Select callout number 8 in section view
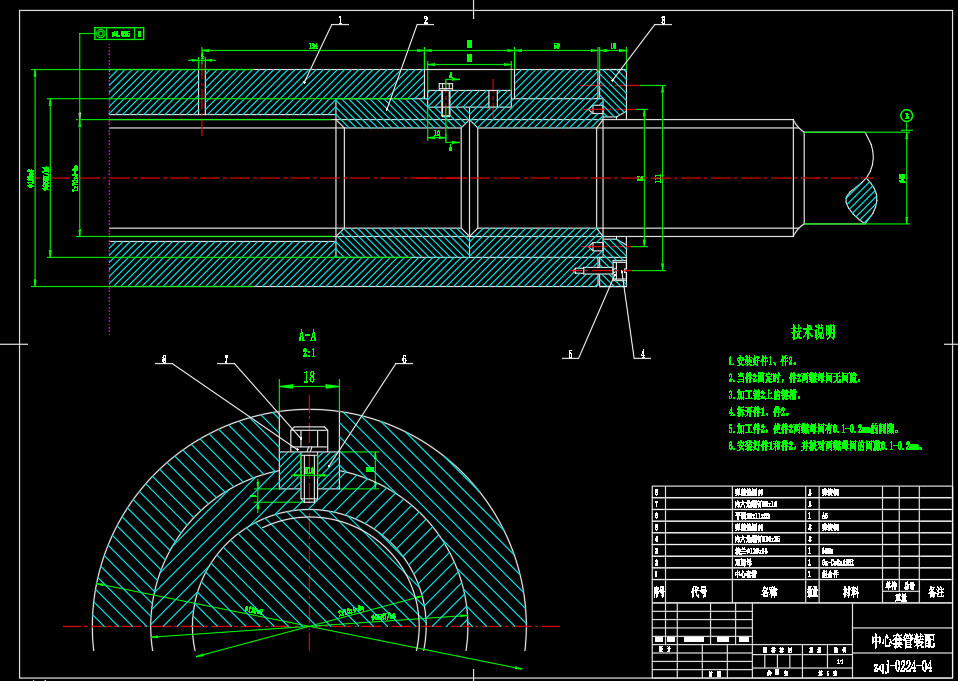This screenshot has width=958, height=681. point(165,358)
